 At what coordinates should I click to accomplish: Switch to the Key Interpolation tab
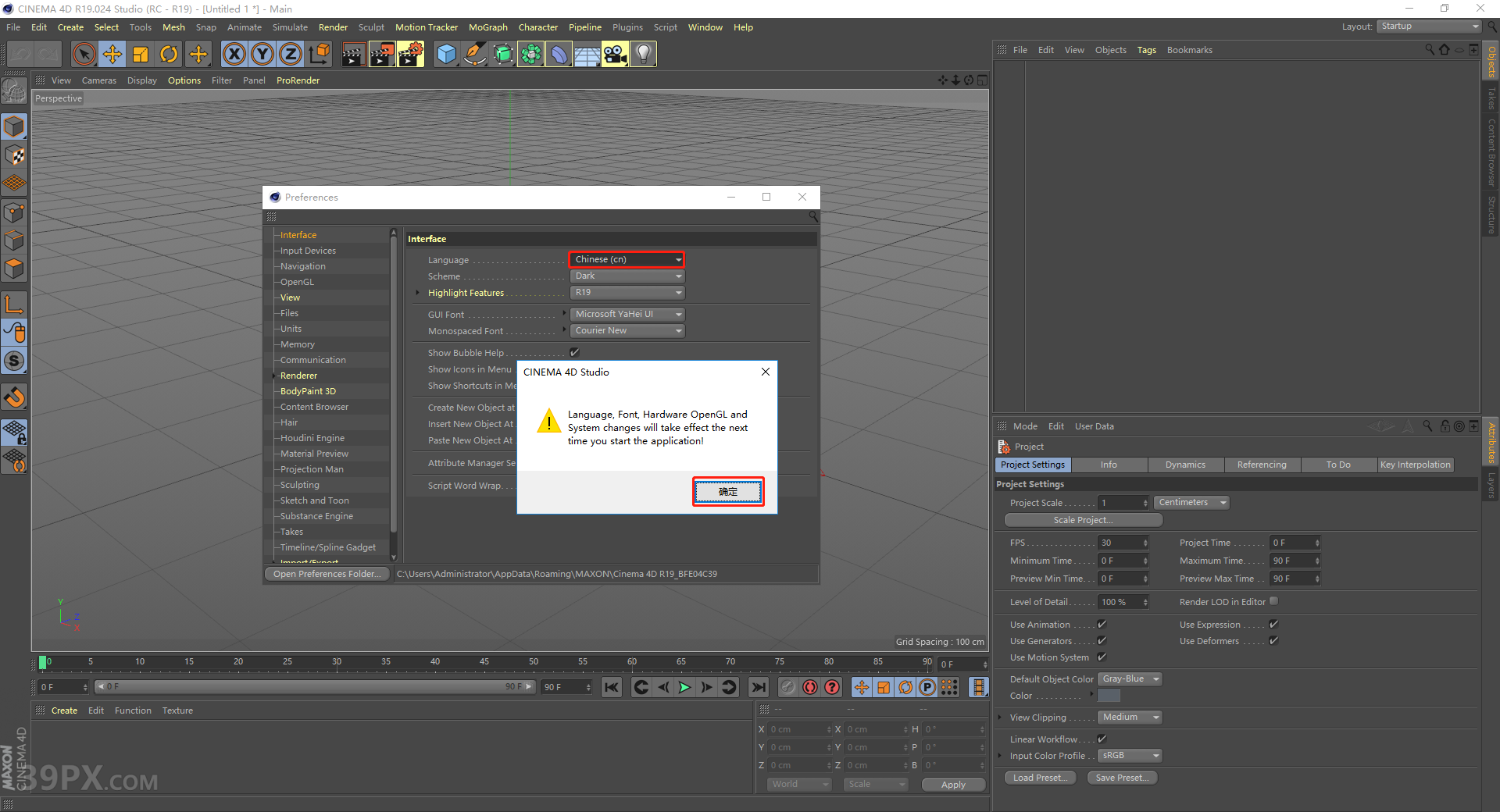pos(1415,465)
